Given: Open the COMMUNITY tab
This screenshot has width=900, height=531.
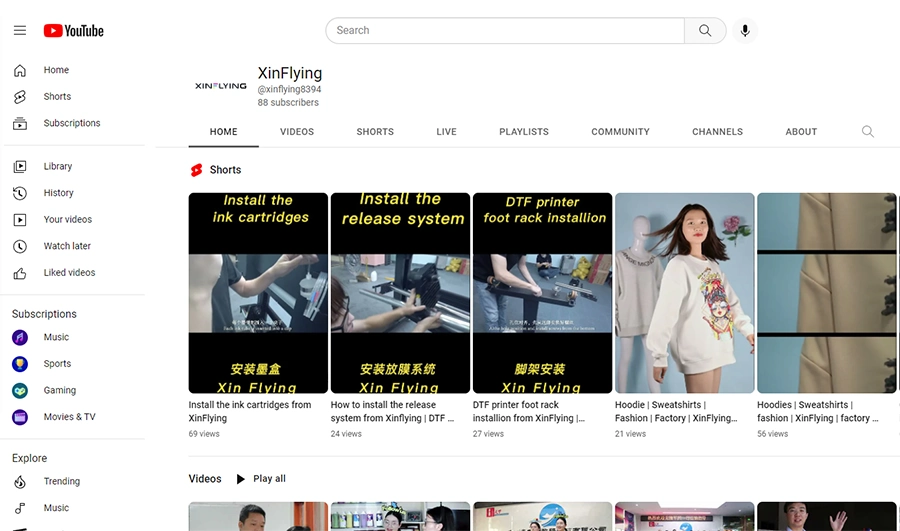Looking at the screenshot, I should coord(620,131).
